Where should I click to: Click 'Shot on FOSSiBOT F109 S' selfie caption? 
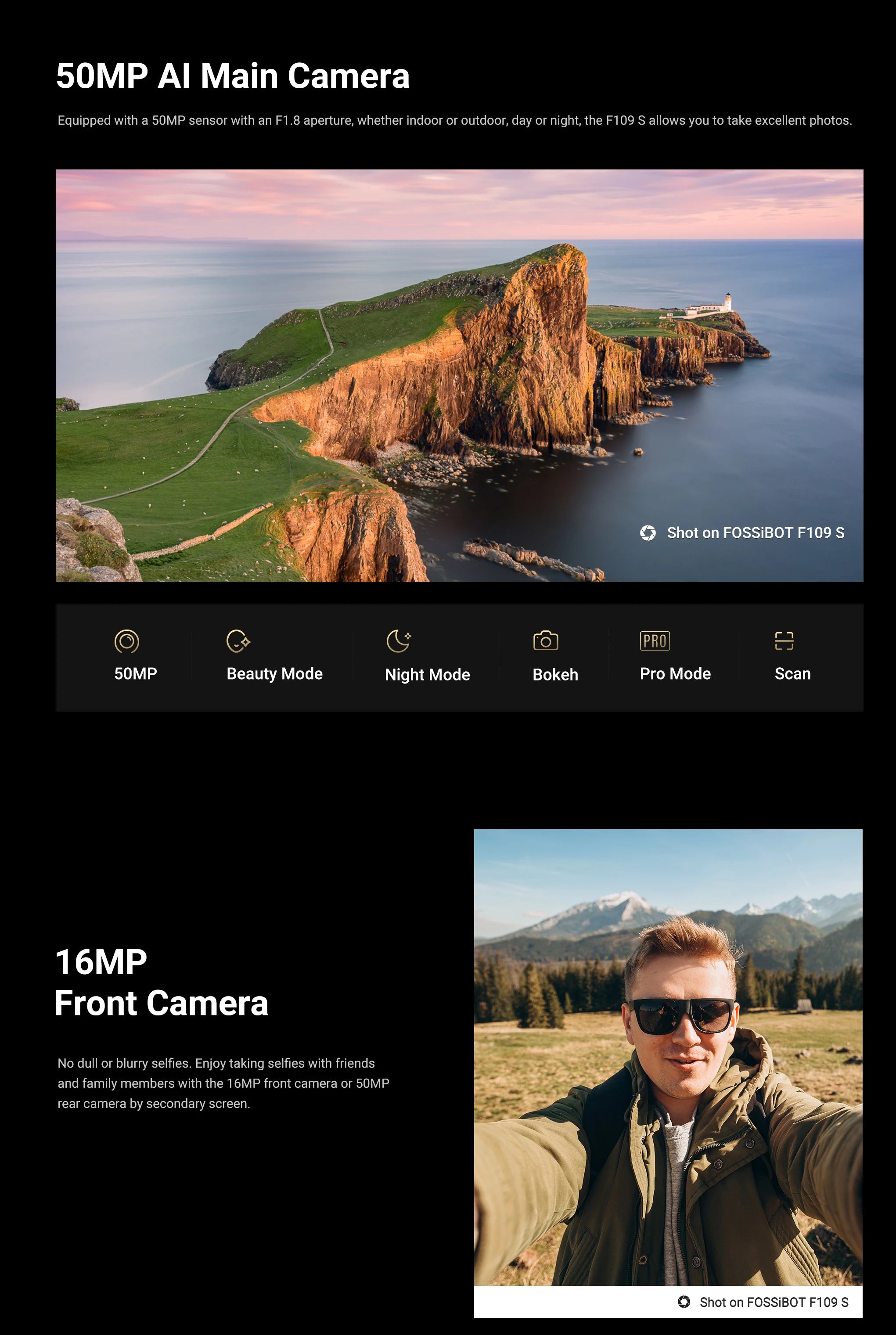773,1302
